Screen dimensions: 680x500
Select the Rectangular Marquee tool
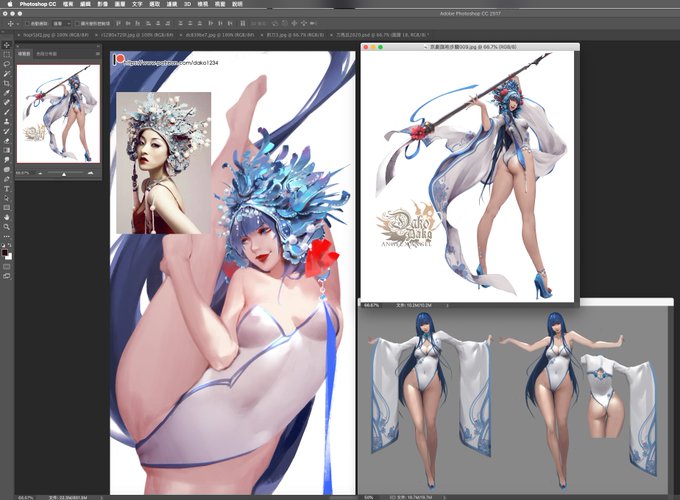coord(7,55)
